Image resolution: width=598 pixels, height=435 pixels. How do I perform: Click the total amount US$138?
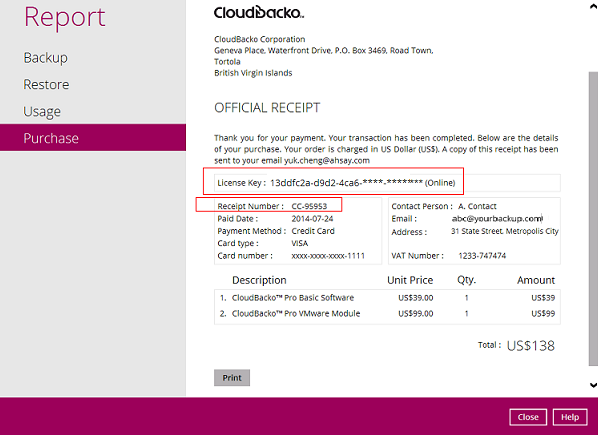[530, 345]
